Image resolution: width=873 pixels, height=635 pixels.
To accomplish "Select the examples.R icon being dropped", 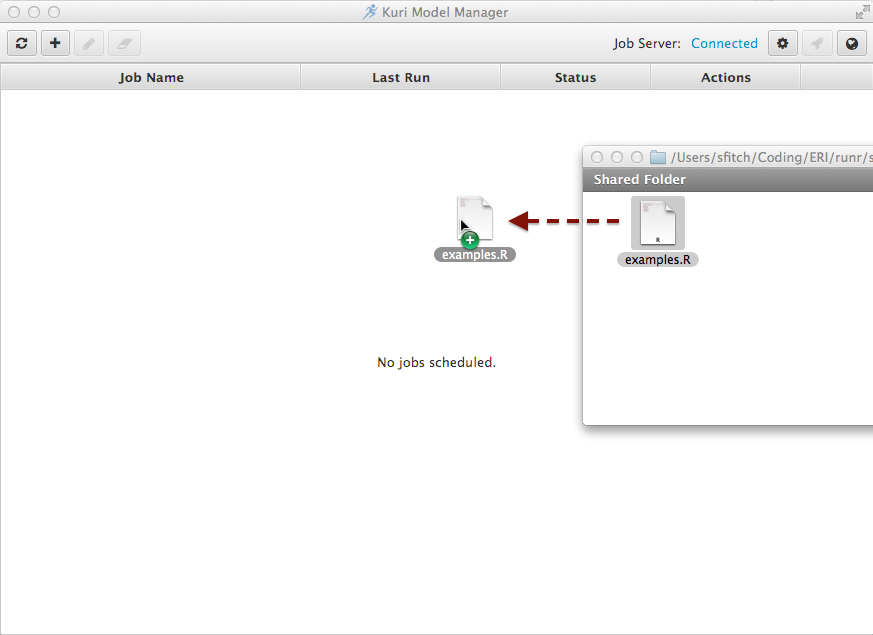I will (x=474, y=218).
